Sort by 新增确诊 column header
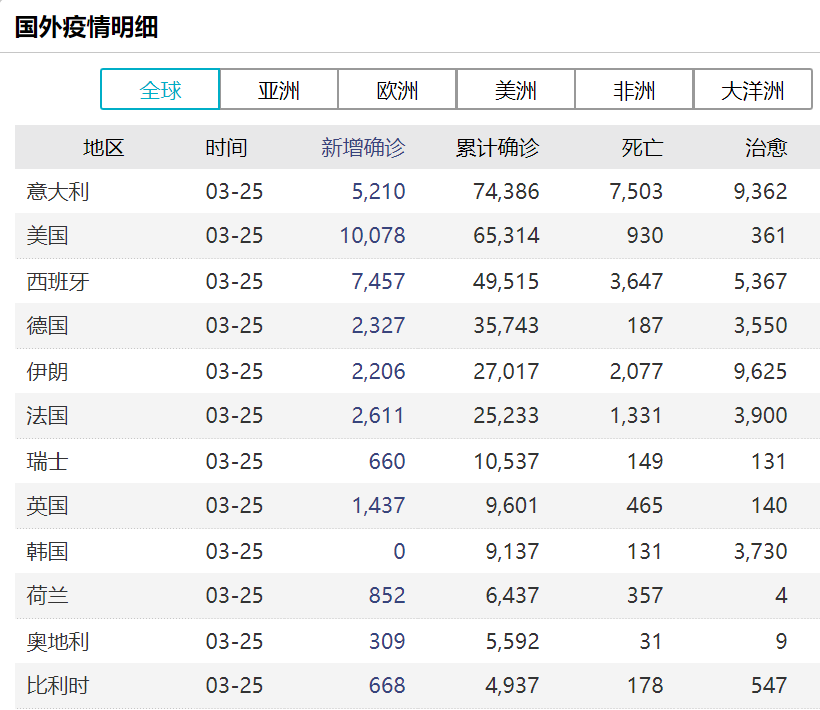The height and width of the screenshot is (710, 820). tap(363, 147)
